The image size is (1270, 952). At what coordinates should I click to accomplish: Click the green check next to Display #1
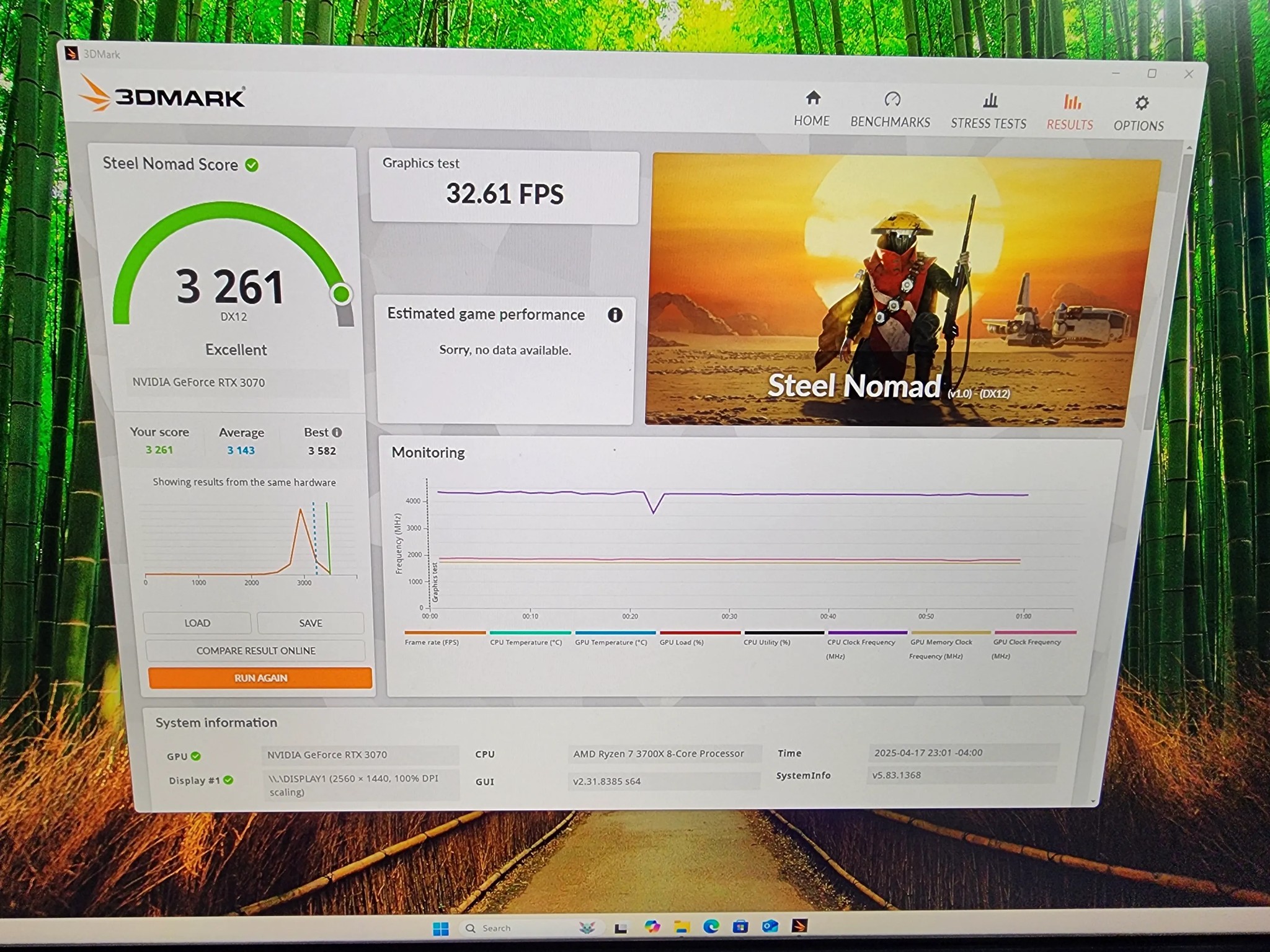click(x=228, y=780)
